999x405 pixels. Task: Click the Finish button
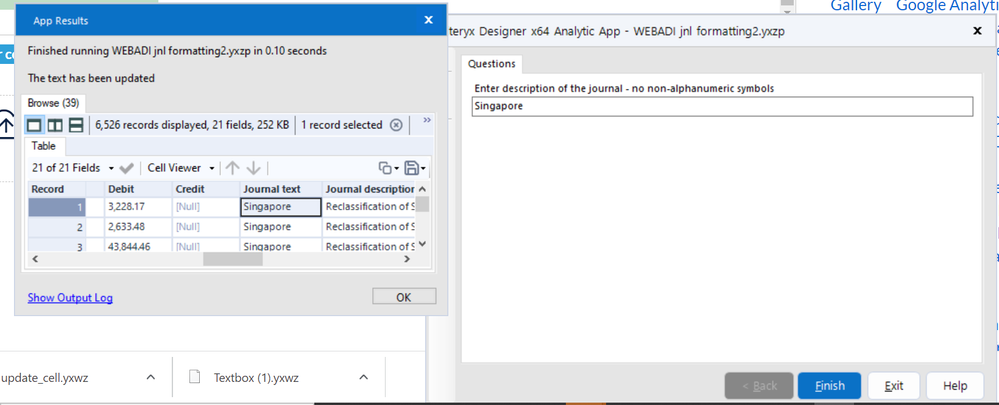[830, 385]
